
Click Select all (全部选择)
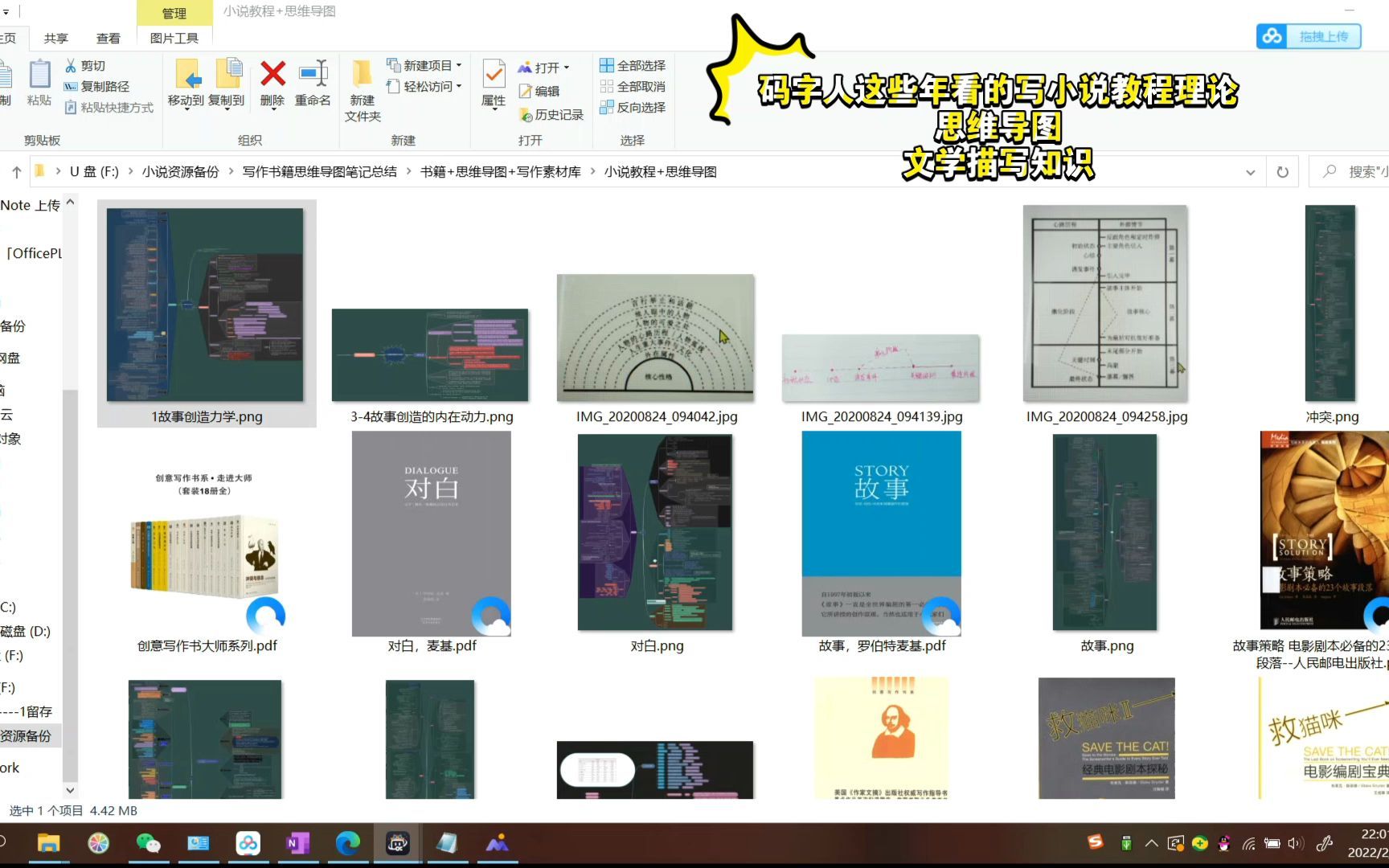(x=633, y=65)
